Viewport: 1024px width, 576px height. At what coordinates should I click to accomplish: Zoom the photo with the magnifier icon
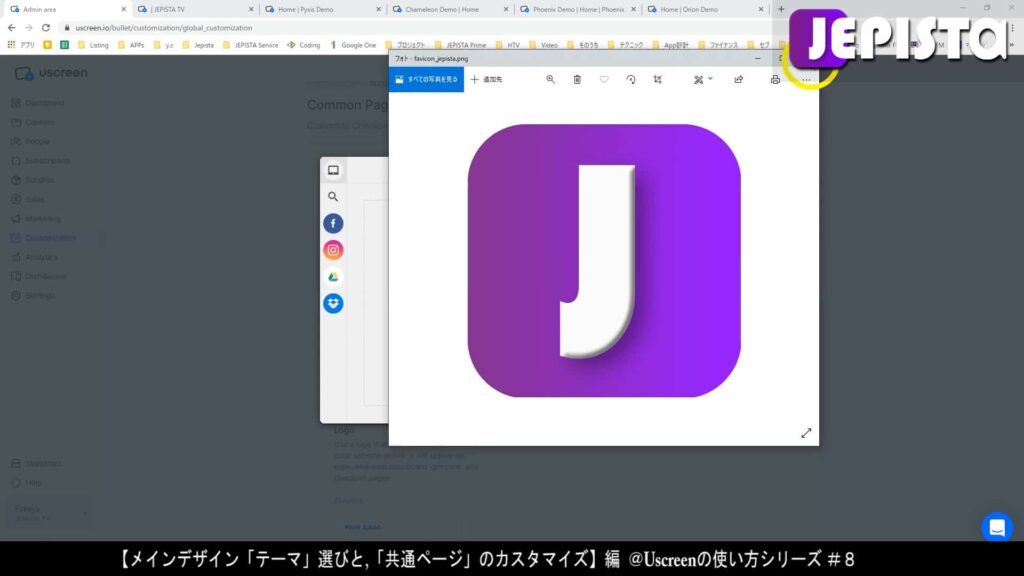(551, 80)
